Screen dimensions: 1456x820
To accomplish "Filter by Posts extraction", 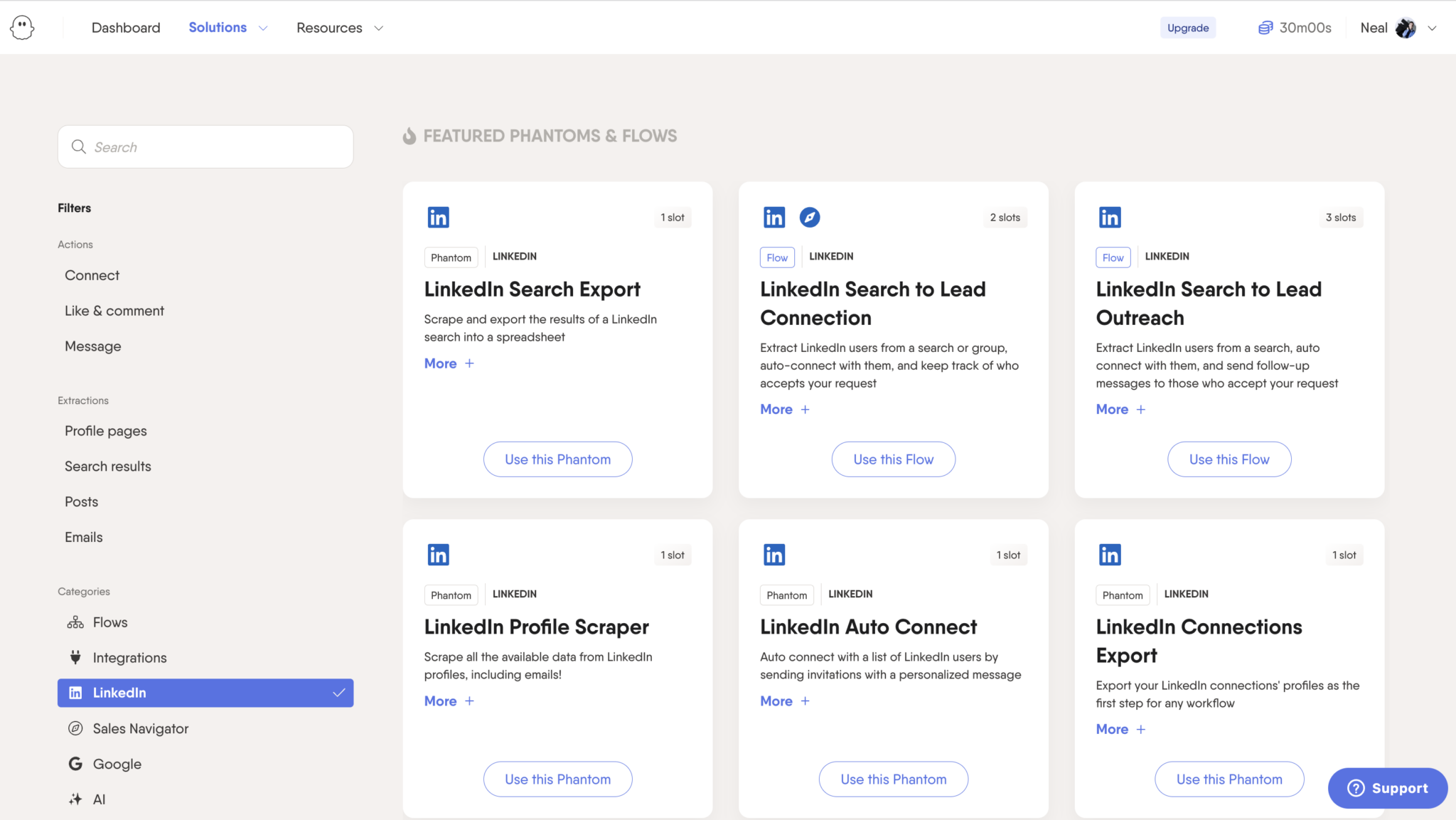I will point(82,502).
